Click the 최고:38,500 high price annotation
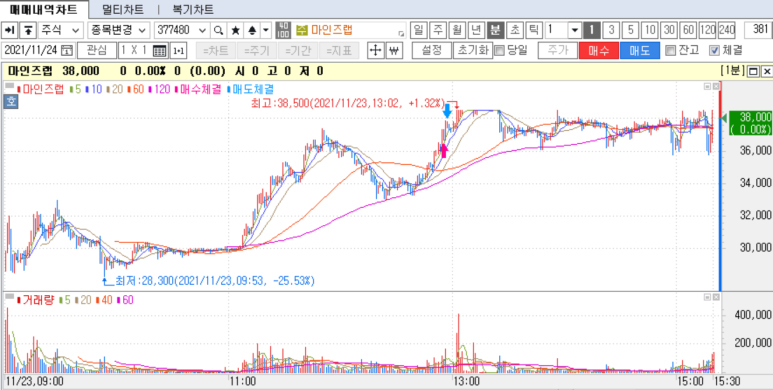This screenshot has height=390, width=773. click(348, 103)
